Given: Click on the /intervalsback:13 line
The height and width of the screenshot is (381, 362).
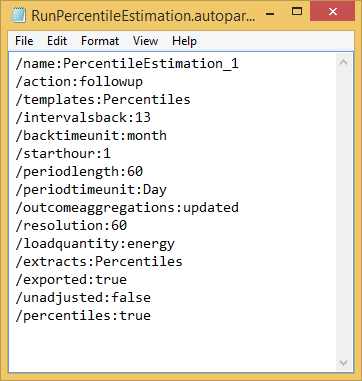Looking at the screenshot, I should (x=83, y=117).
